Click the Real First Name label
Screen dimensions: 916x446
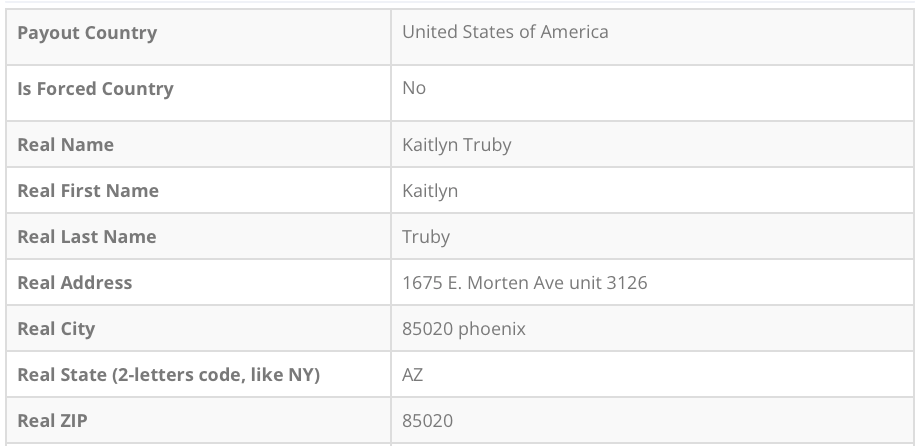[x=88, y=191]
